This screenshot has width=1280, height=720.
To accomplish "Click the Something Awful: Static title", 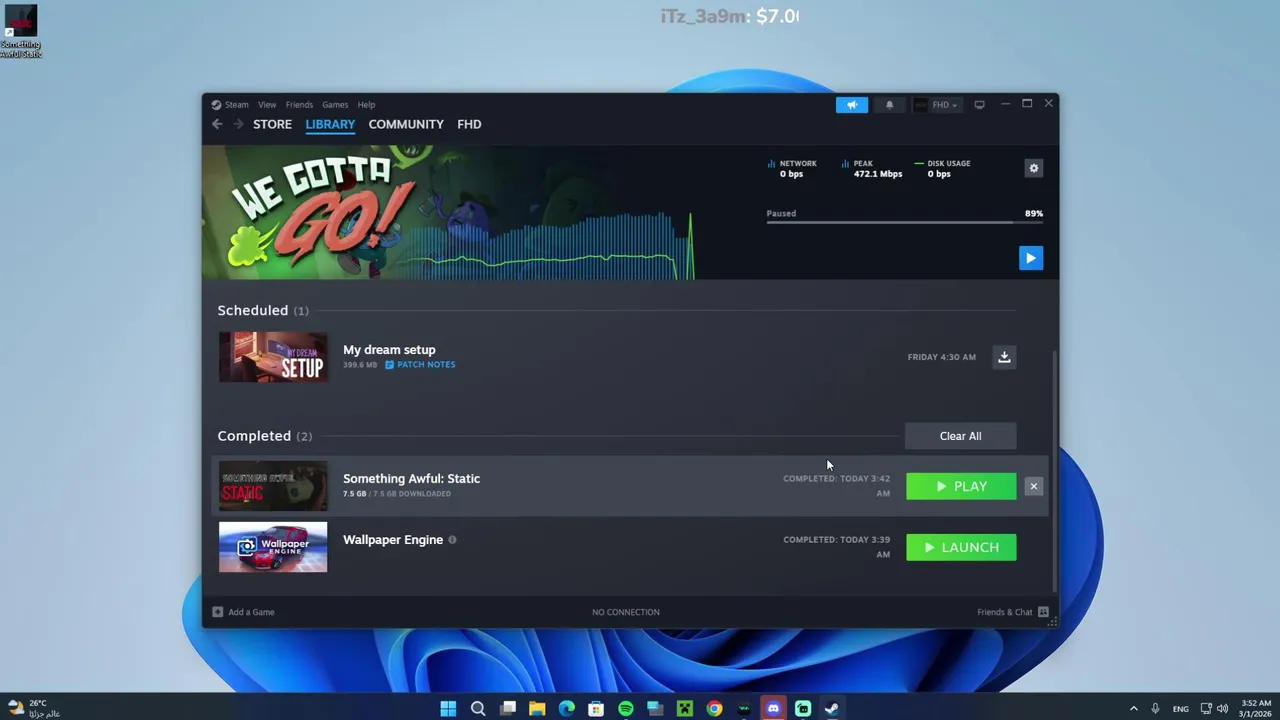I will [x=411, y=479].
